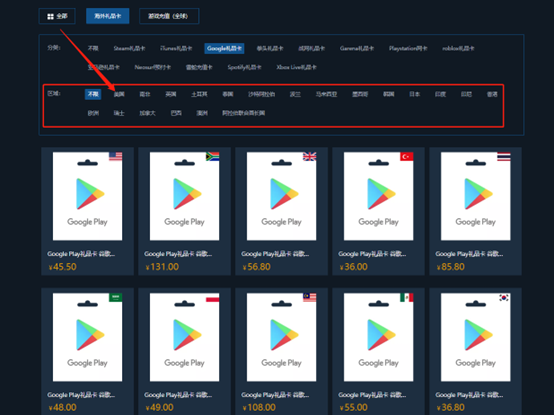Pick the 瑞士 region filter
554x415 pixels.
pos(119,113)
